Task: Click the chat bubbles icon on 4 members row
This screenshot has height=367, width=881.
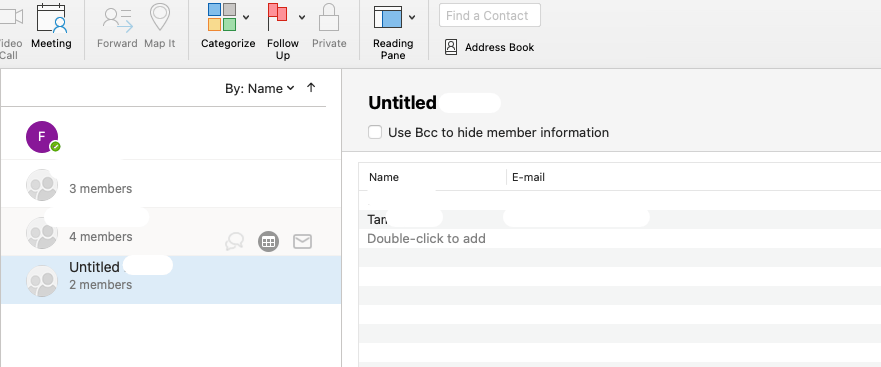Action: [234, 242]
